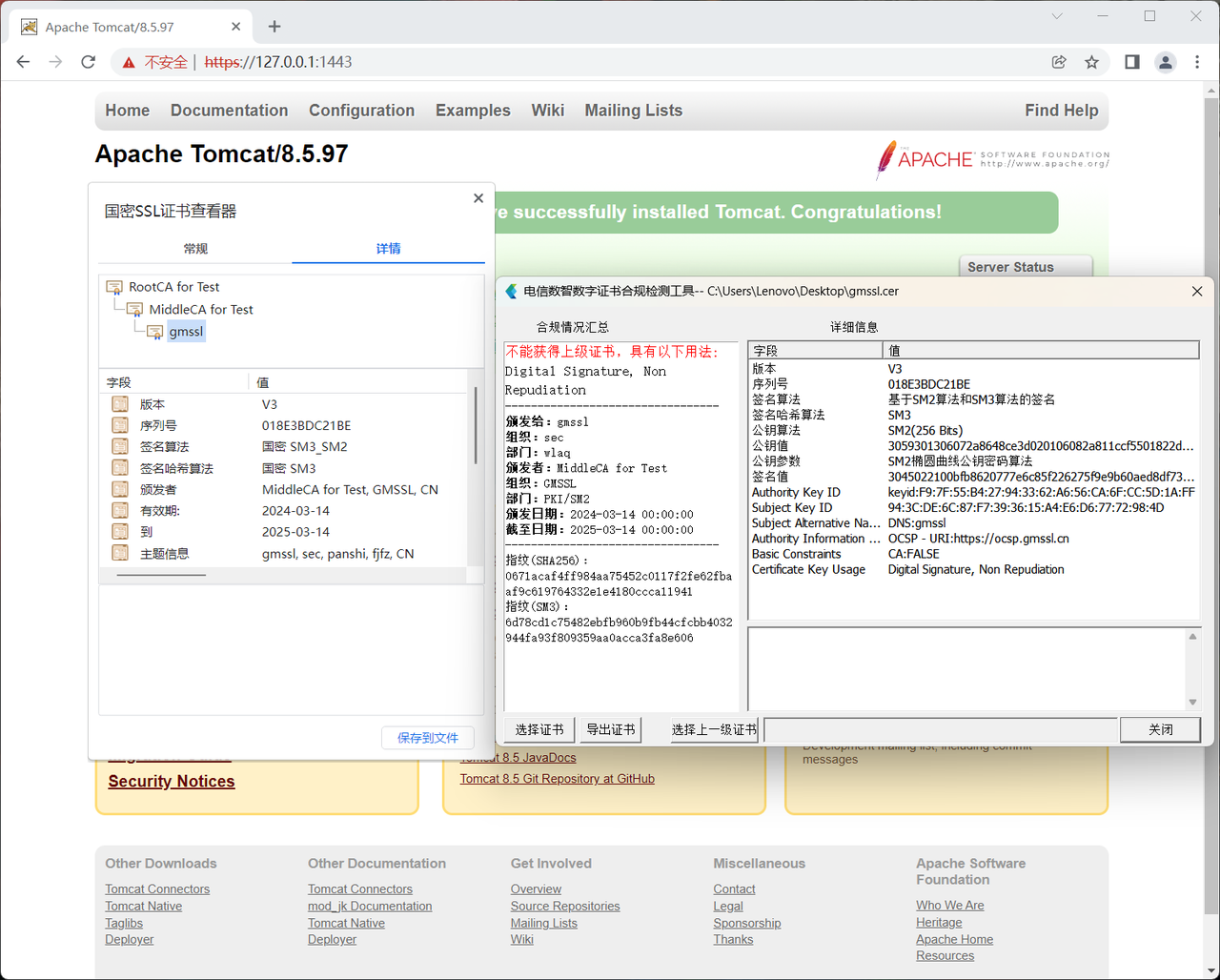The height and width of the screenshot is (980, 1220).
Task: Select the gmssl certificate tree node
Action: [186, 332]
